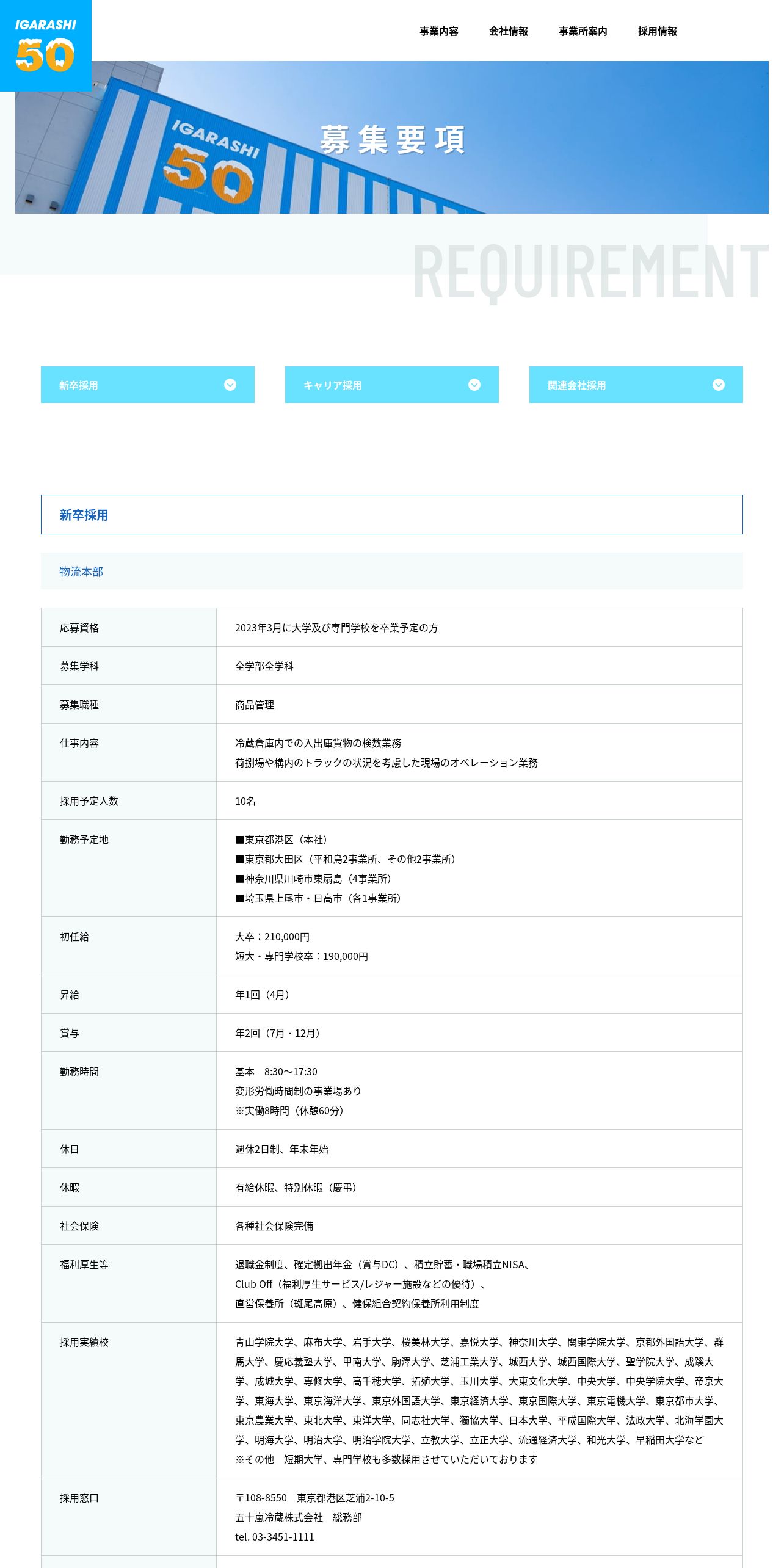Click the 休暇 row label
This screenshot has height=1568, width=784.
[x=70, y=1188]
